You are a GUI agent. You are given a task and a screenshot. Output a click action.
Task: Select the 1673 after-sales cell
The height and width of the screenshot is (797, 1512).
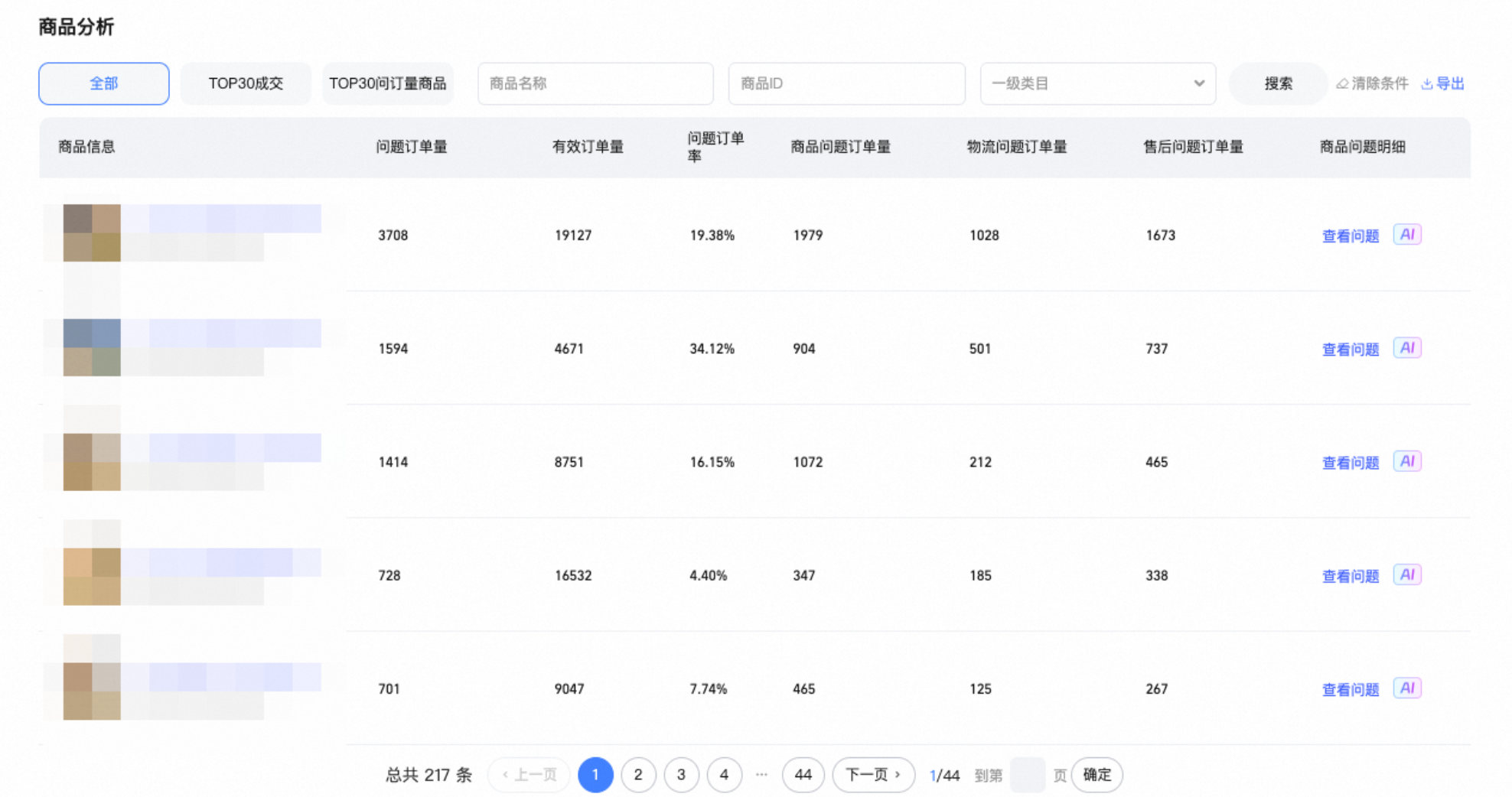(x=1161, y=236)
